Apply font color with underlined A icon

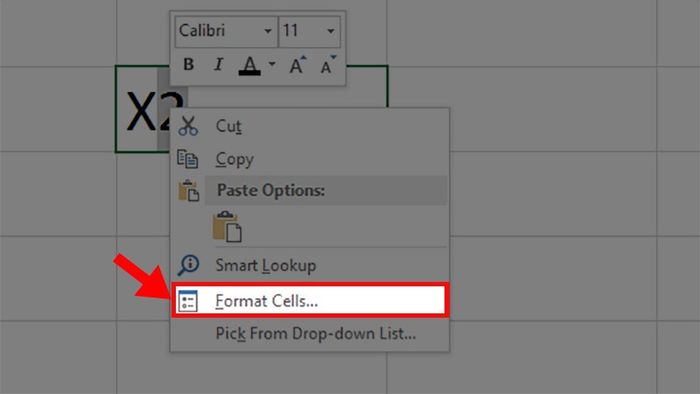click(250, 65)
